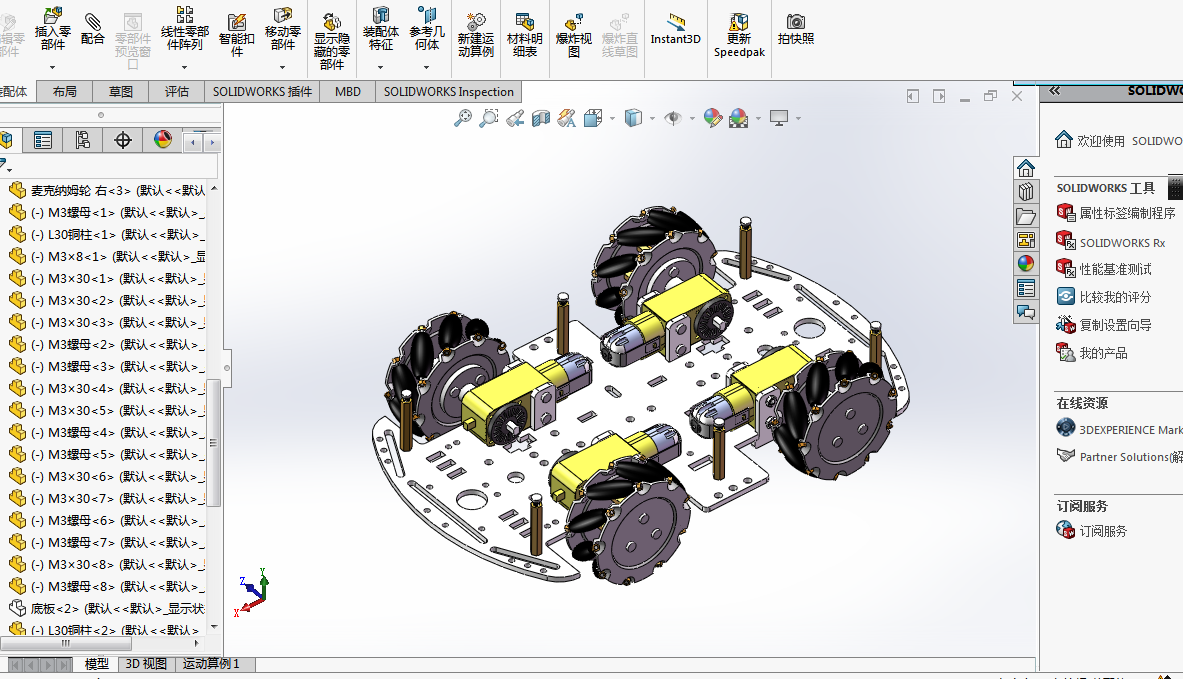
Task: Select tree item 底板<2>
Action: click(x=106, y=608)
